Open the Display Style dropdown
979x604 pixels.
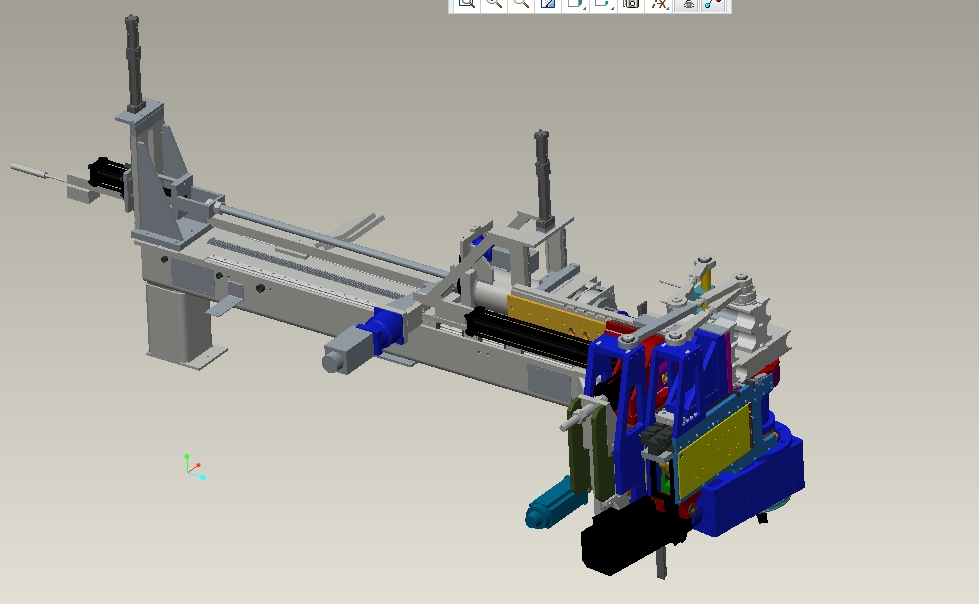576,3
